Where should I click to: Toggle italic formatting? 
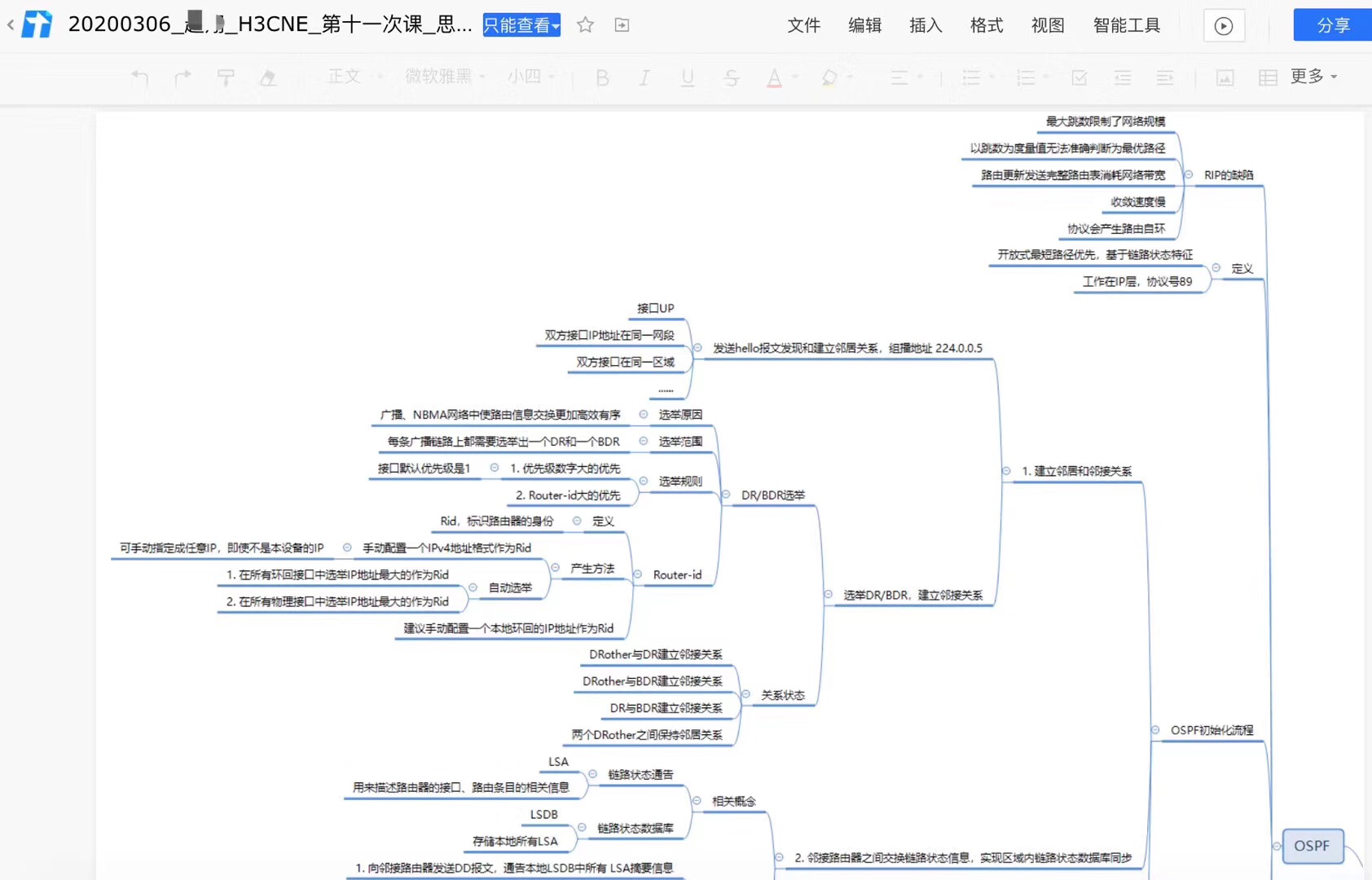(644, 77)
